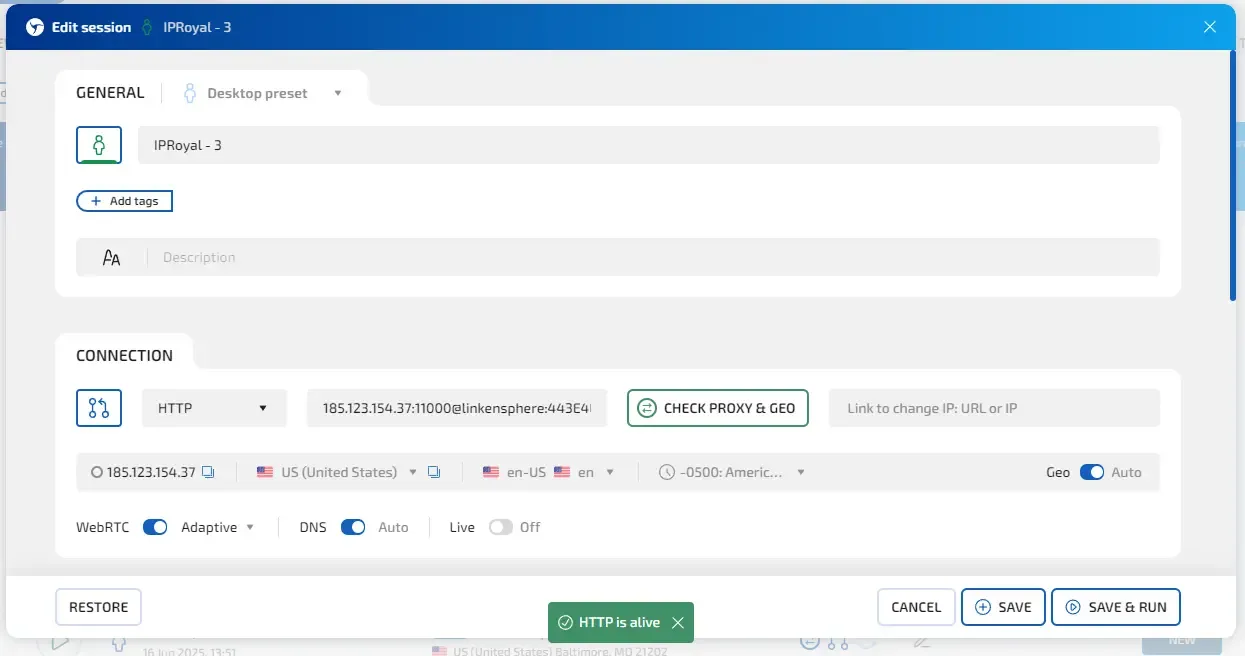Switch to the CONNECTION section
The height and width of the screenshot is (656, 1245).
pos(124,354)
